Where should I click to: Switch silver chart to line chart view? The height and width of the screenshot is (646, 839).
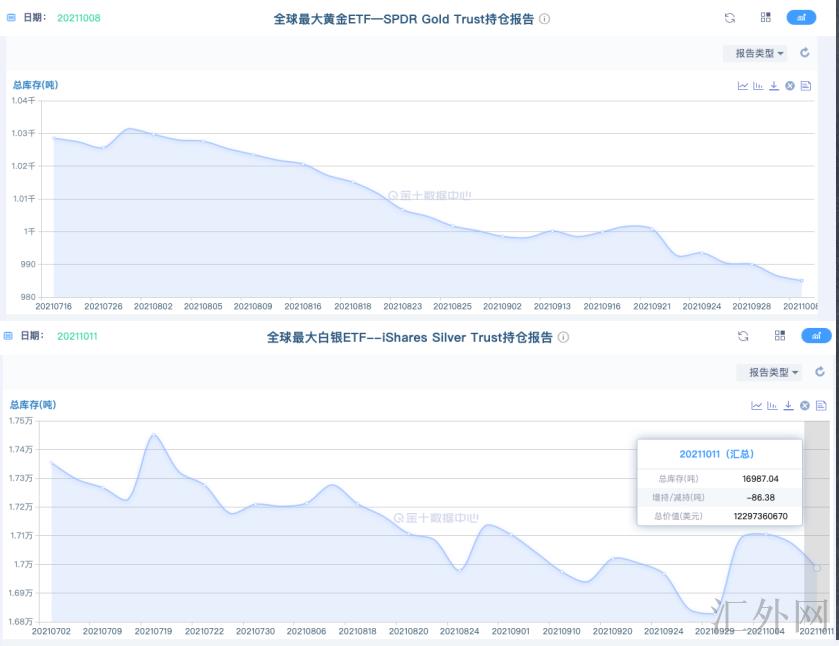757,405
